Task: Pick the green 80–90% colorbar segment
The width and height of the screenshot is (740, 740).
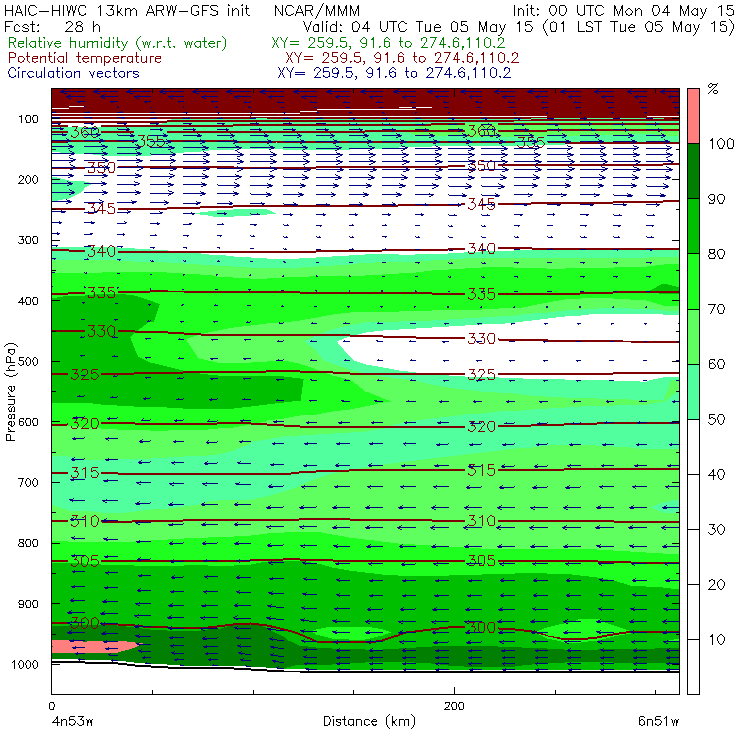Action: pos(693,226)
